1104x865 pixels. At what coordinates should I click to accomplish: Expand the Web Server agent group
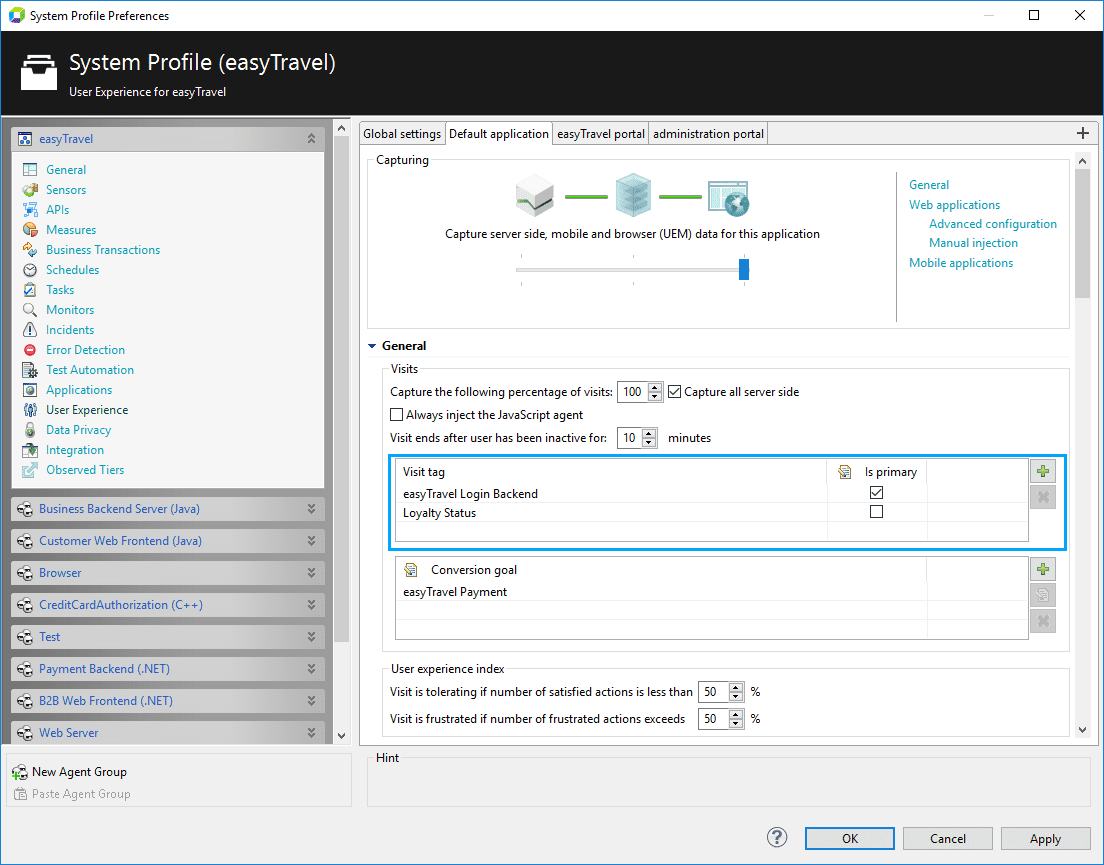coord(311,733)
